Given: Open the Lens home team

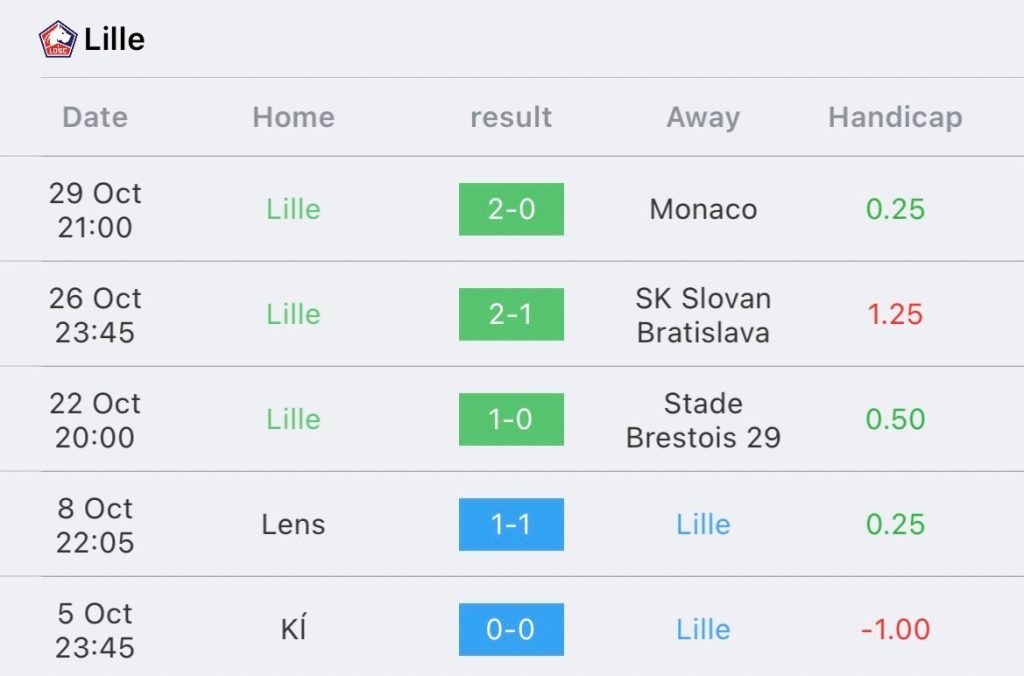Looking at the screenshot, I should [293, 524].
